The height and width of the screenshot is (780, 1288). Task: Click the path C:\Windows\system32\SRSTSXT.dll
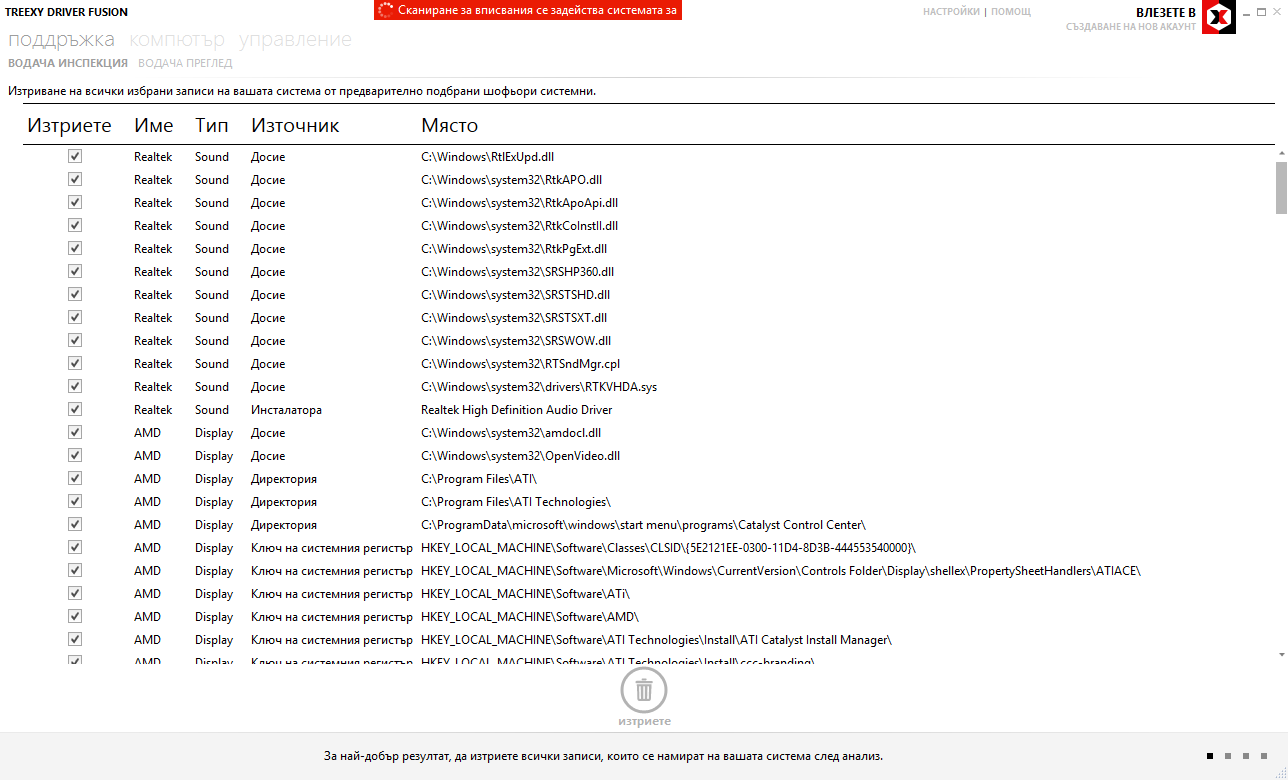[x=514, y=318]
